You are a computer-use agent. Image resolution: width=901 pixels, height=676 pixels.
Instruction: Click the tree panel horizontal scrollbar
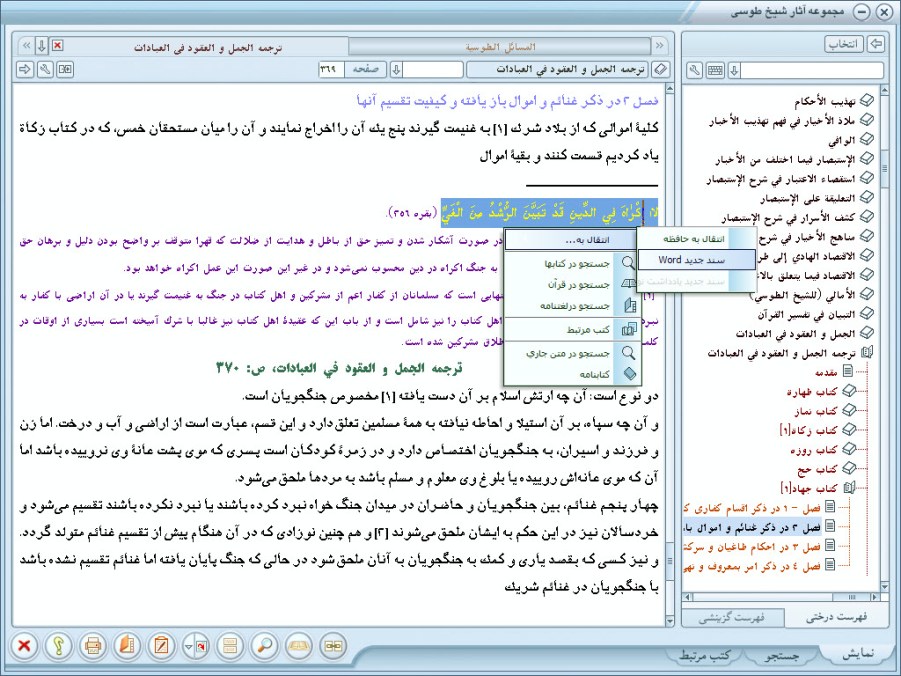point(781,597)
